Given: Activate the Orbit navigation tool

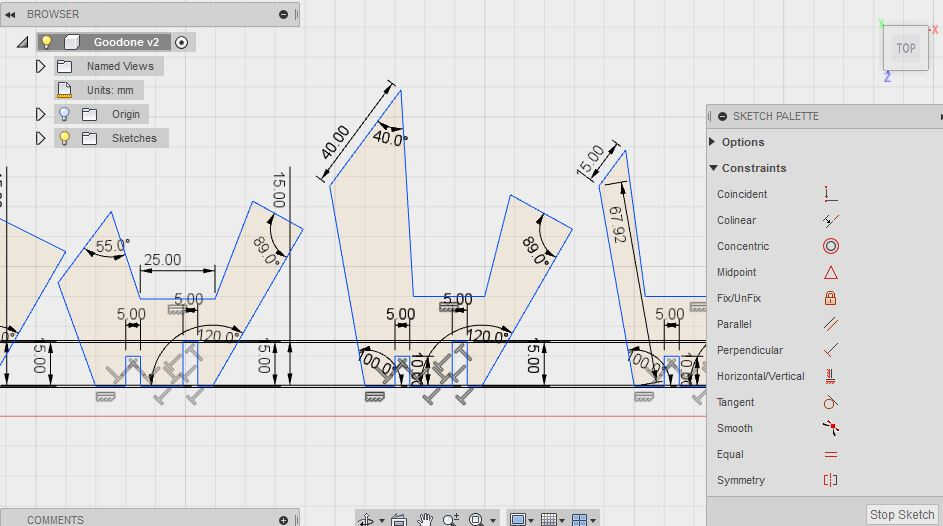Looking at the screenshot, I should pos(366,519).
